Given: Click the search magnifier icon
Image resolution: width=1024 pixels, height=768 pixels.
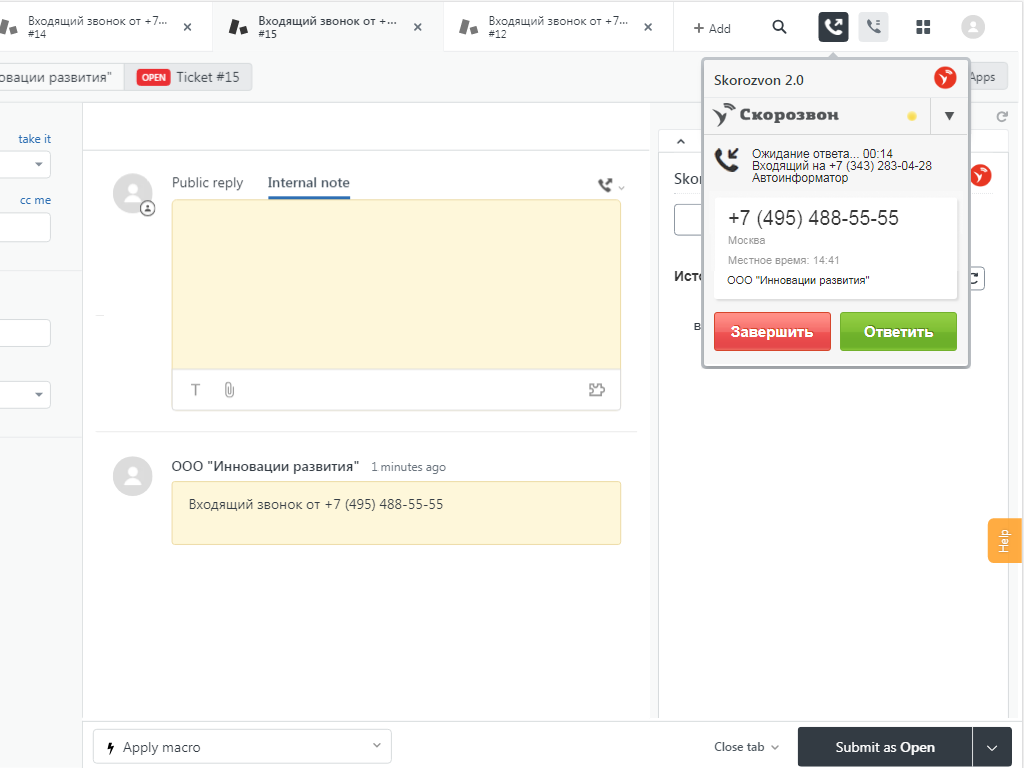Looking at the screenshot, I should point(780,27).
